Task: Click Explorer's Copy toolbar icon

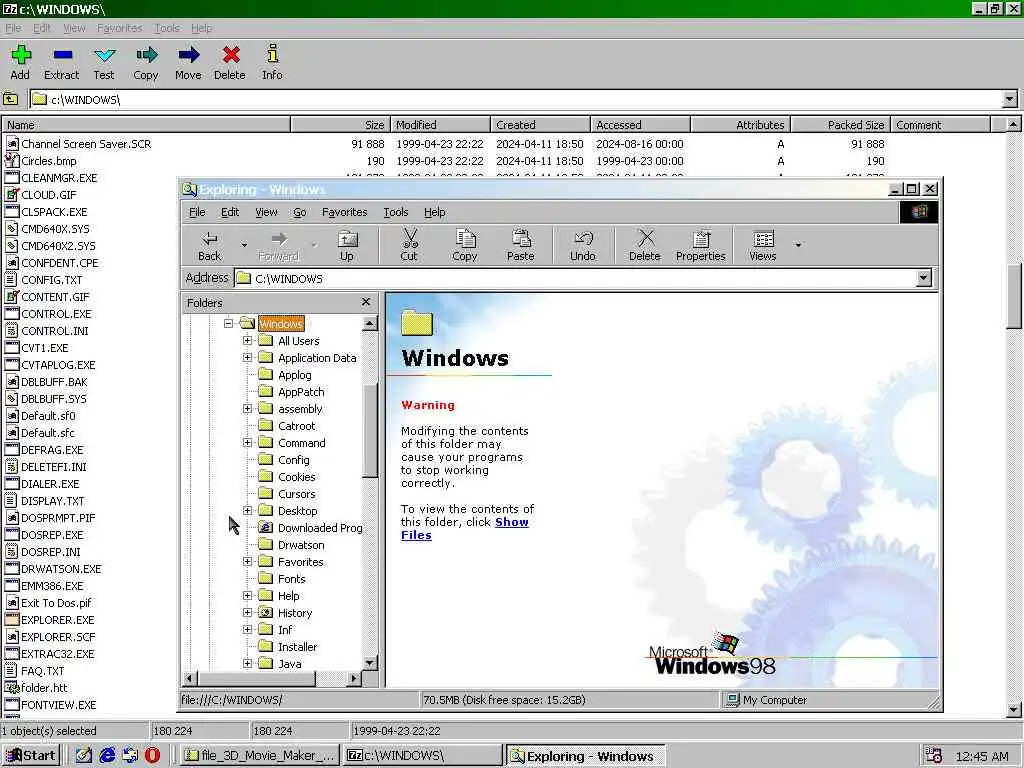Action: coord(465,246)
